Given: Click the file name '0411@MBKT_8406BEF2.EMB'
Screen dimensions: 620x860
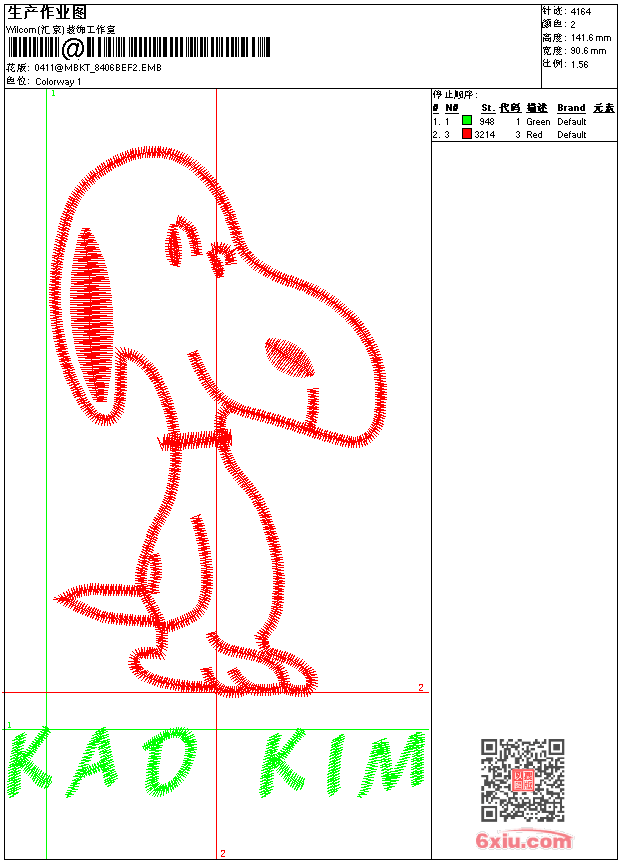Looking at the screenshot, I should point(98,68).
